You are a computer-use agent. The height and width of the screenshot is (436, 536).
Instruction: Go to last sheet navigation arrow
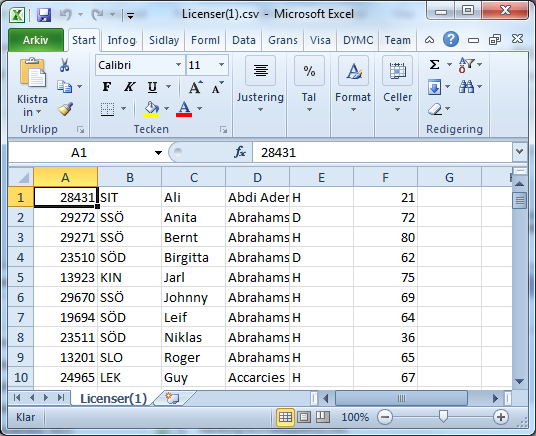pyautogui.click(x=61, y=397)
